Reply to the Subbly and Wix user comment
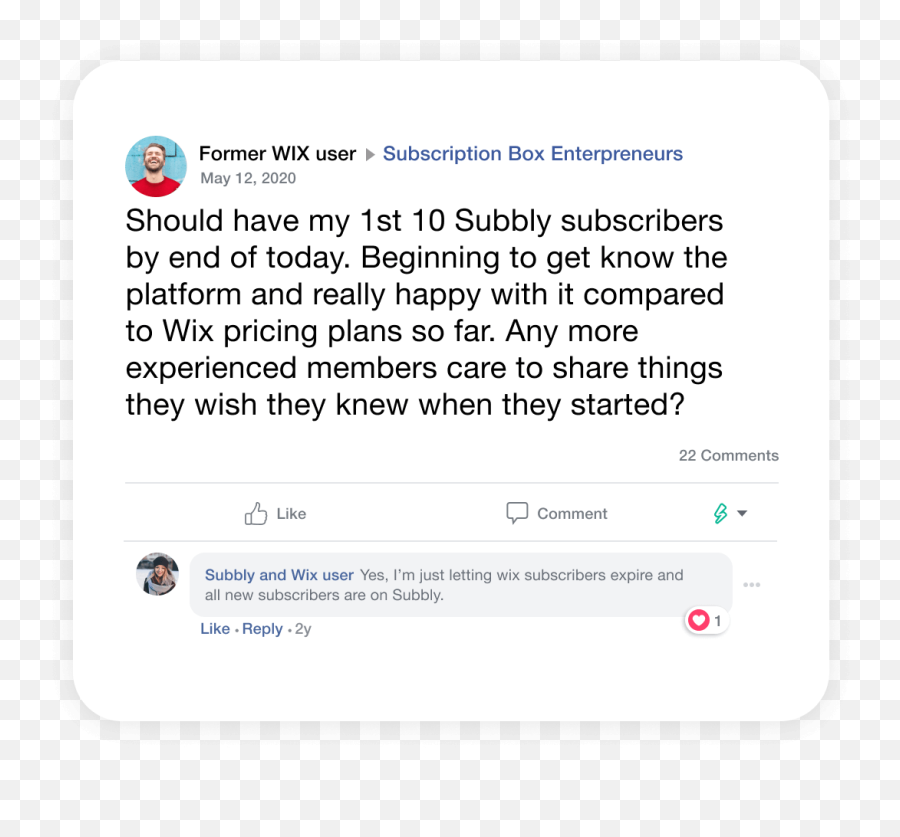 pos(262,629)
